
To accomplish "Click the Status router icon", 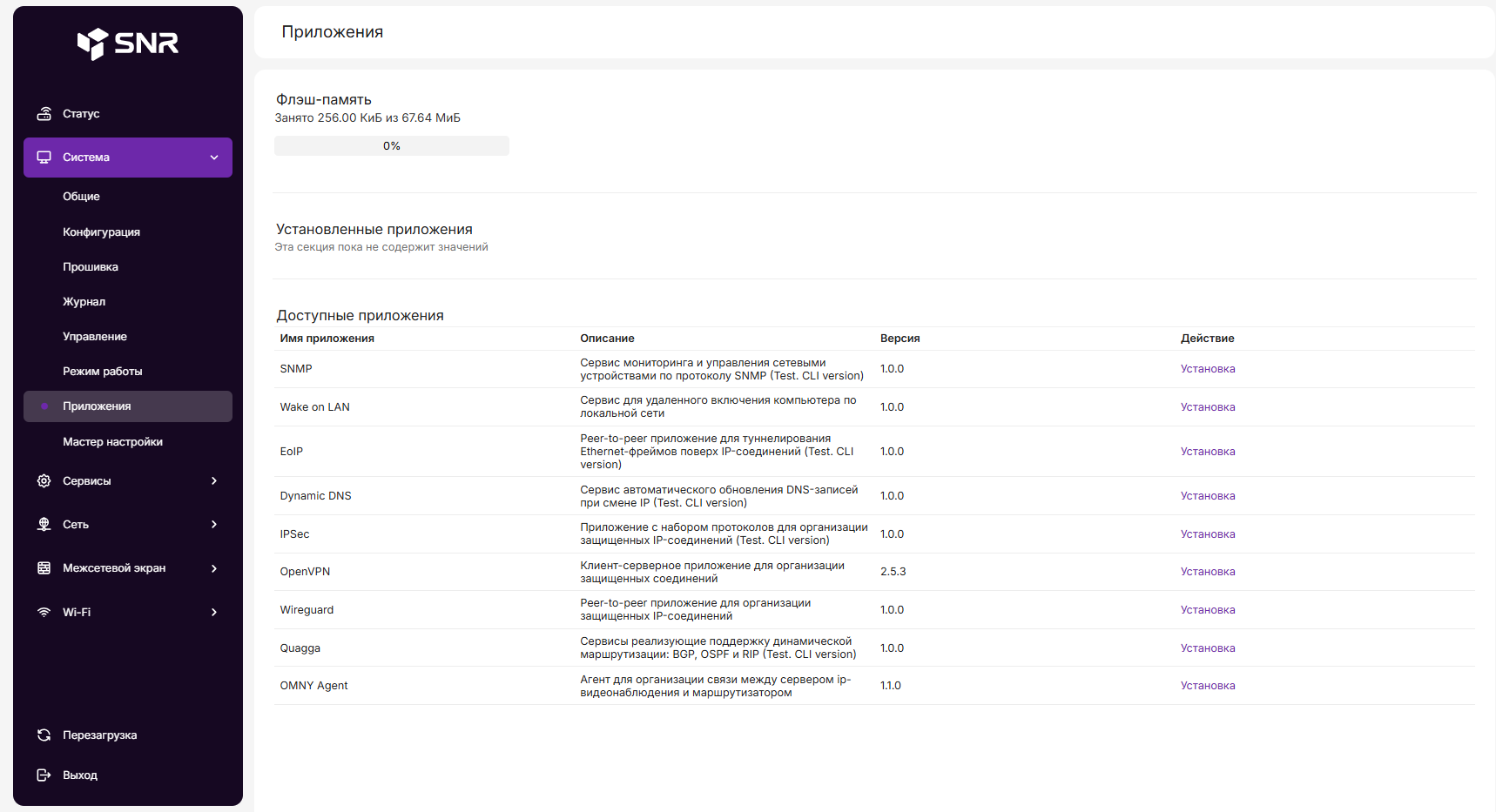I will point(44,114).
